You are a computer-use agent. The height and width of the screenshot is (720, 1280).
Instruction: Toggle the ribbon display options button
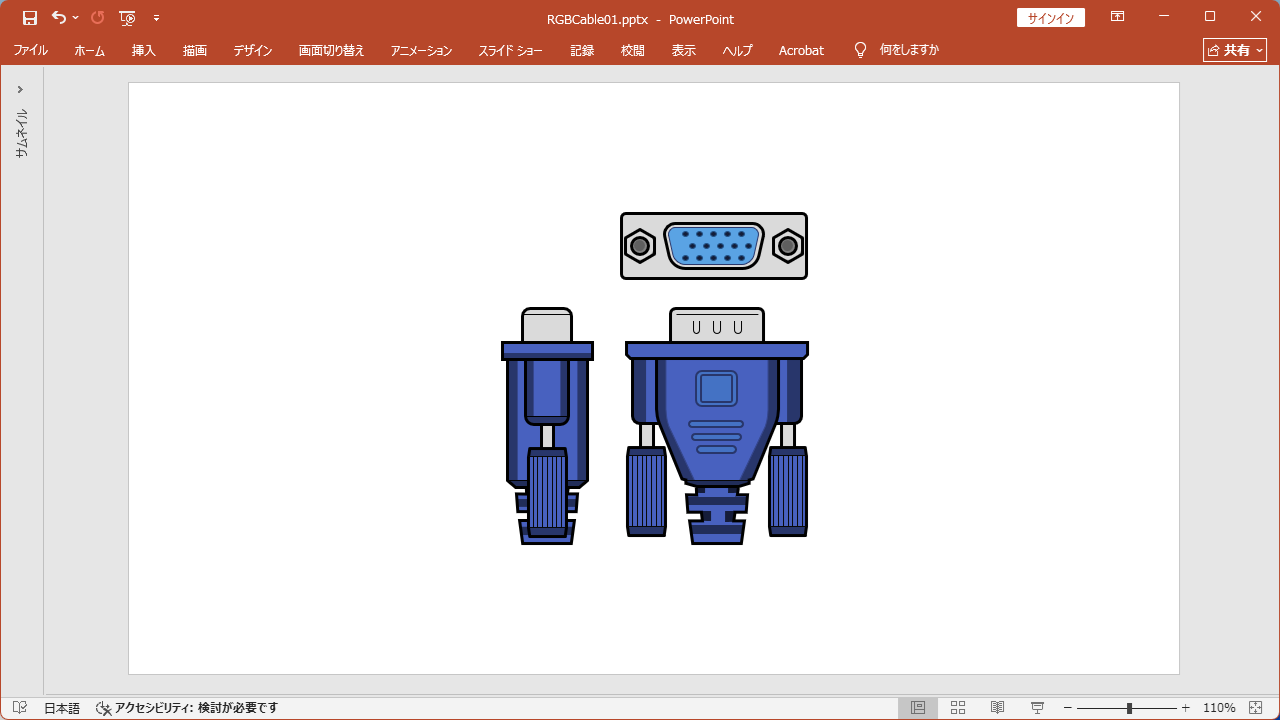1117,18
